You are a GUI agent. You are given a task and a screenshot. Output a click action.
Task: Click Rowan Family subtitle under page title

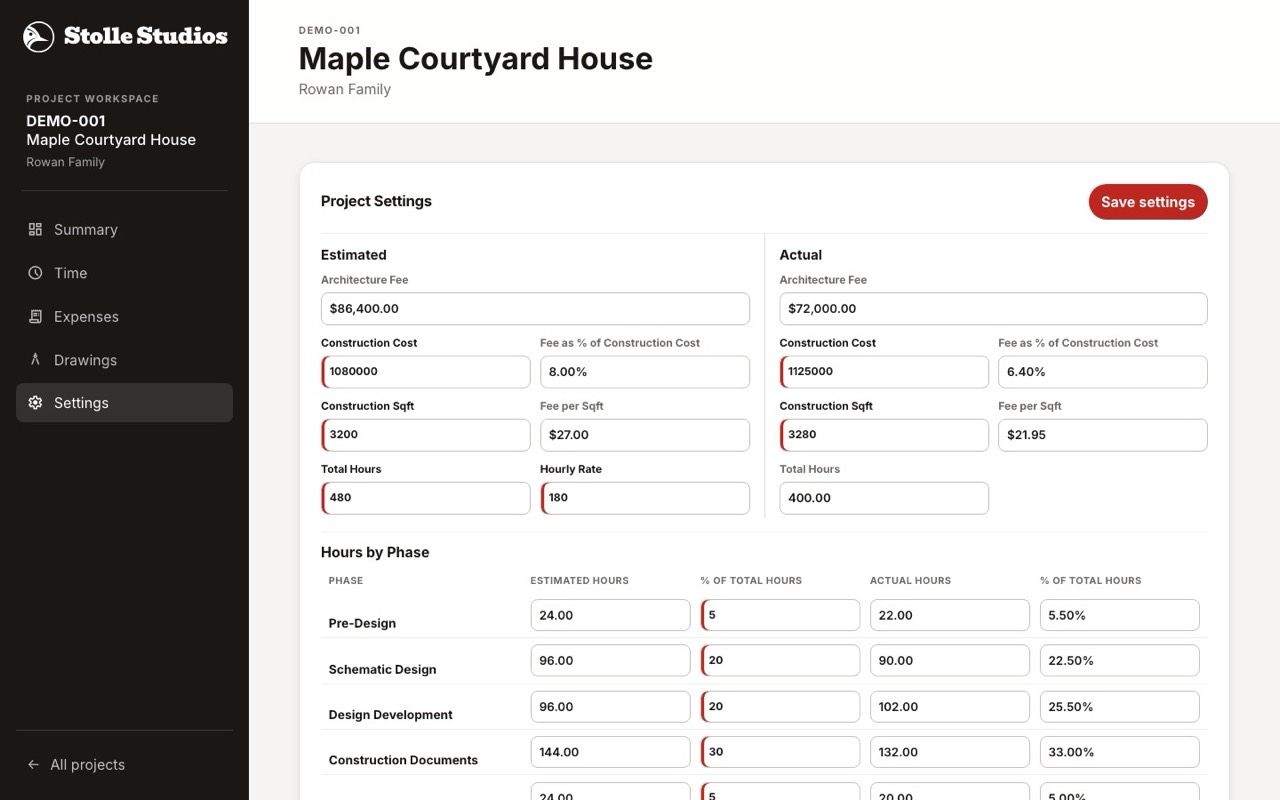[345, 89]
